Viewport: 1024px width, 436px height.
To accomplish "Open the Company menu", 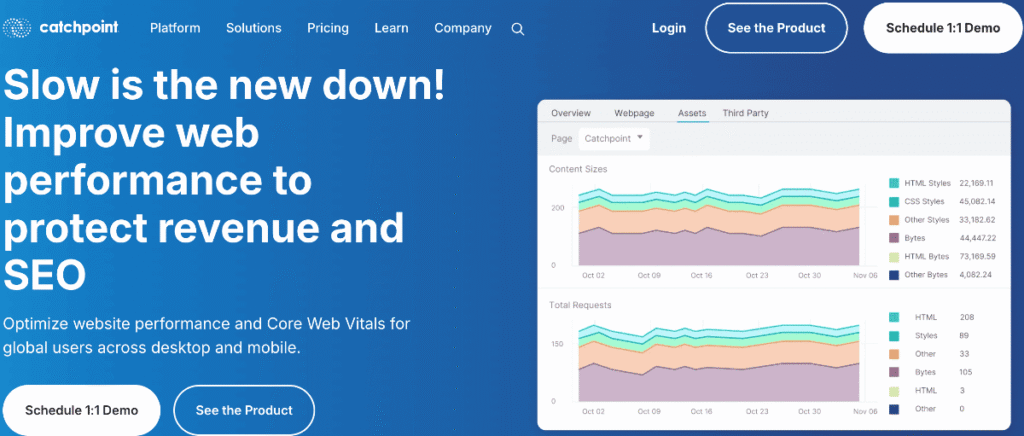I will click(x=462, y=28).
